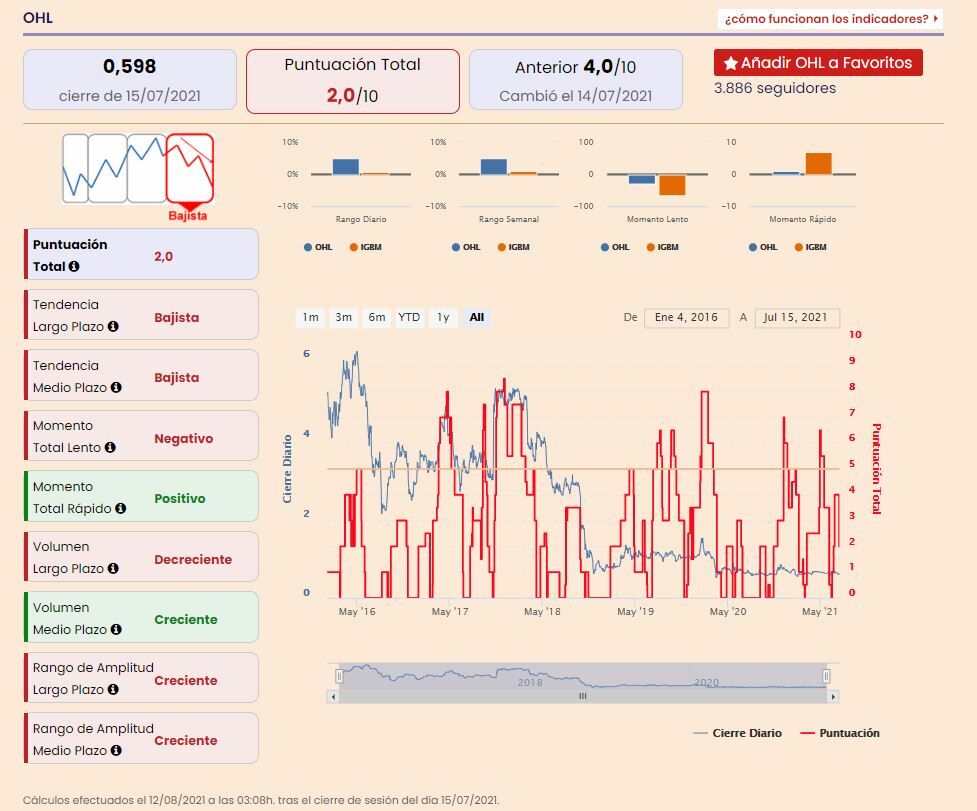Click right arrow of chart navigator scrollbar

[833, 696]
